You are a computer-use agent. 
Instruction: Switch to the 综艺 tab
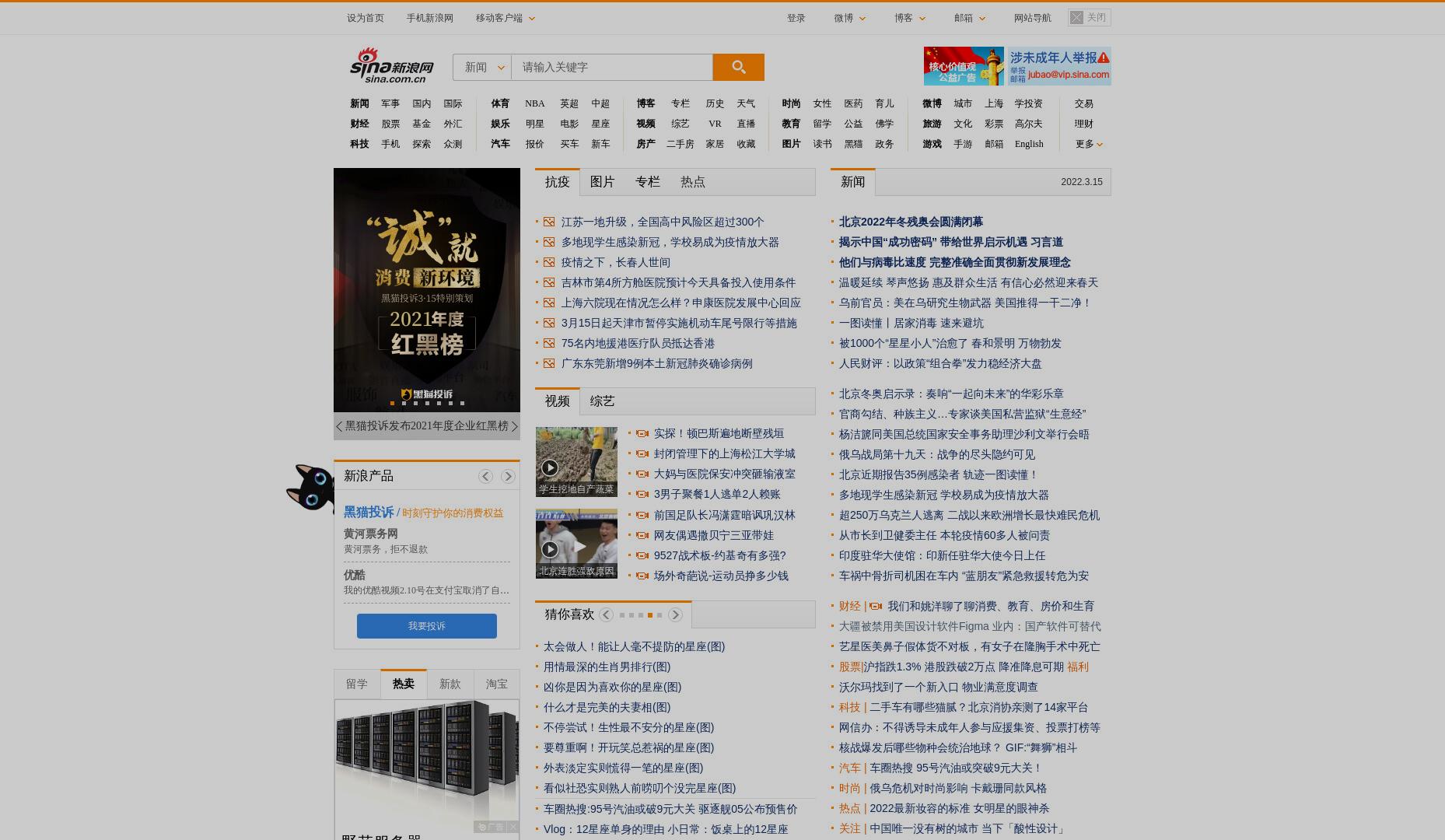602,401
